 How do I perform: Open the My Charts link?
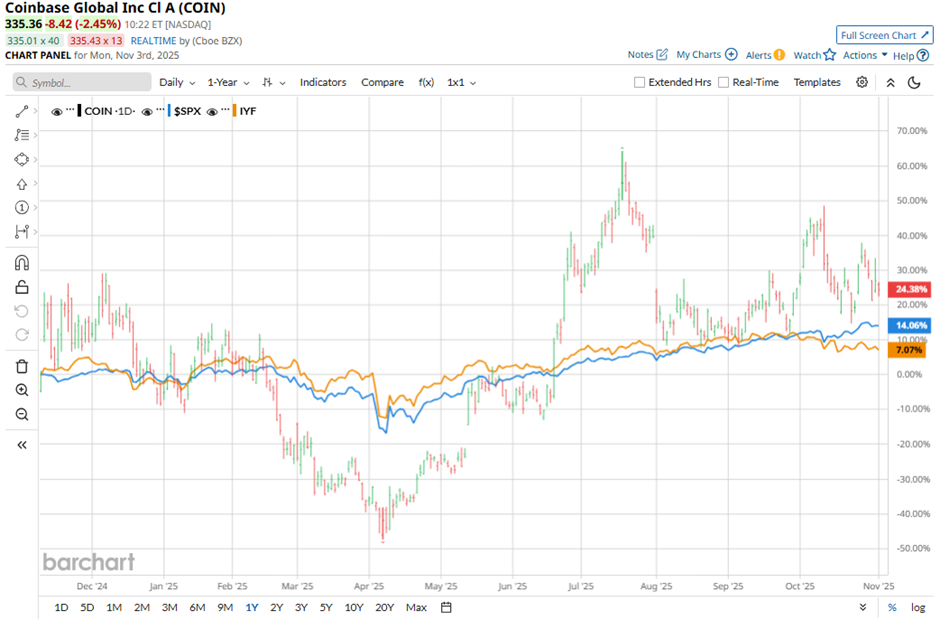click(706, 55)
